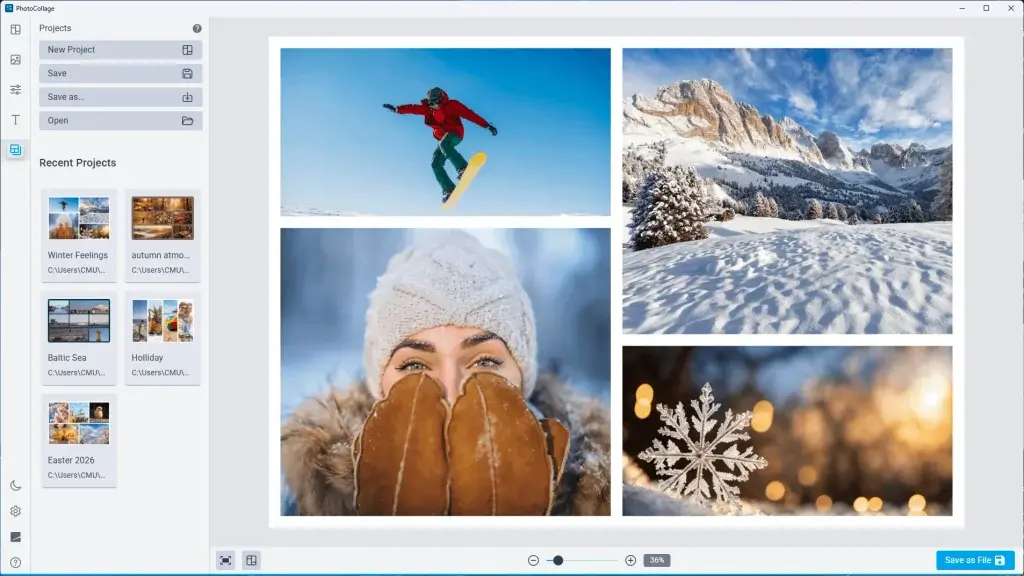Click the New Project button

[x=120, y=50]
